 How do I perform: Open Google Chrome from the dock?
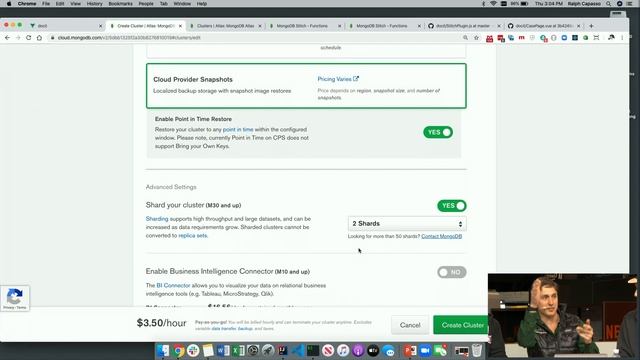(178, 351)
